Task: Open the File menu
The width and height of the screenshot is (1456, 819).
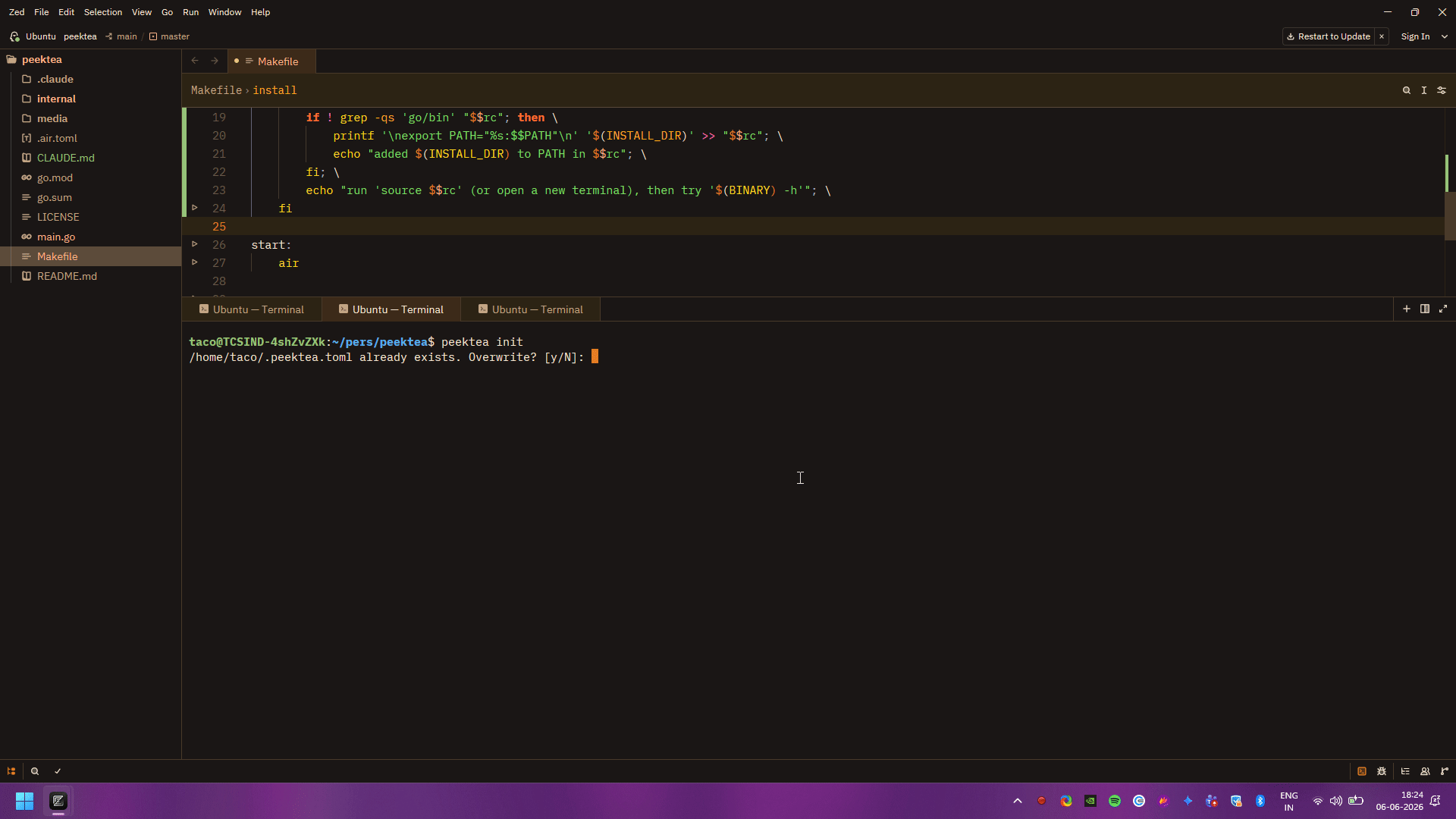Action: (42, 12)
